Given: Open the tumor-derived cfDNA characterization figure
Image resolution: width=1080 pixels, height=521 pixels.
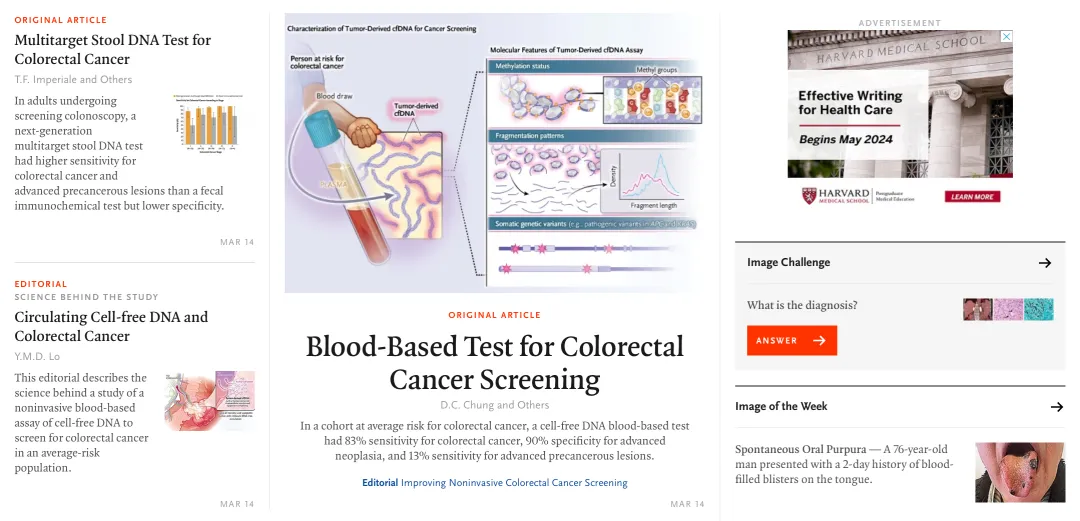Looking at the screenshot, I should click(495, 153).
